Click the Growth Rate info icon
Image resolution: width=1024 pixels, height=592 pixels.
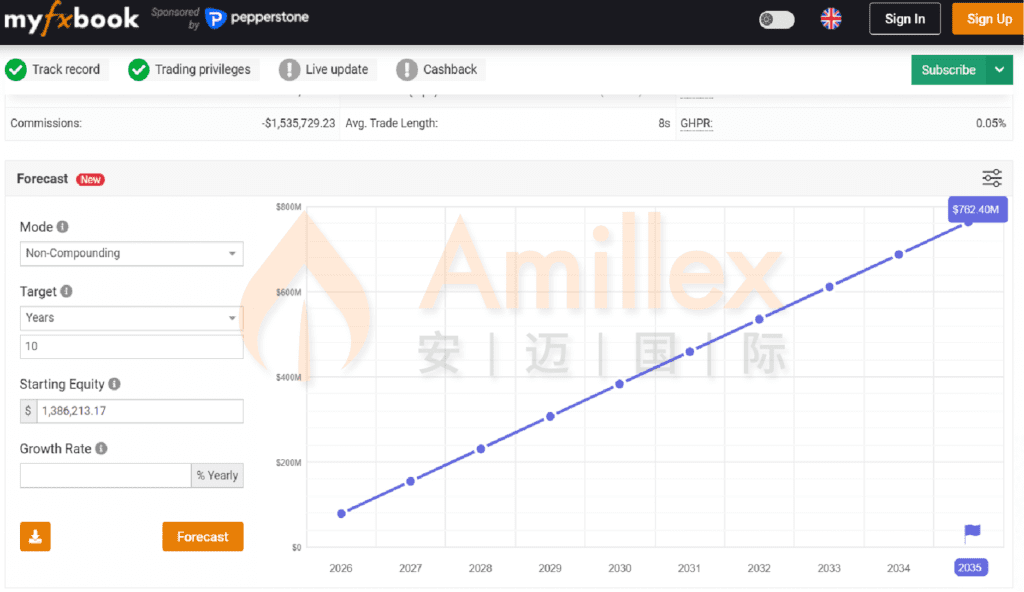tap(101, 449)
